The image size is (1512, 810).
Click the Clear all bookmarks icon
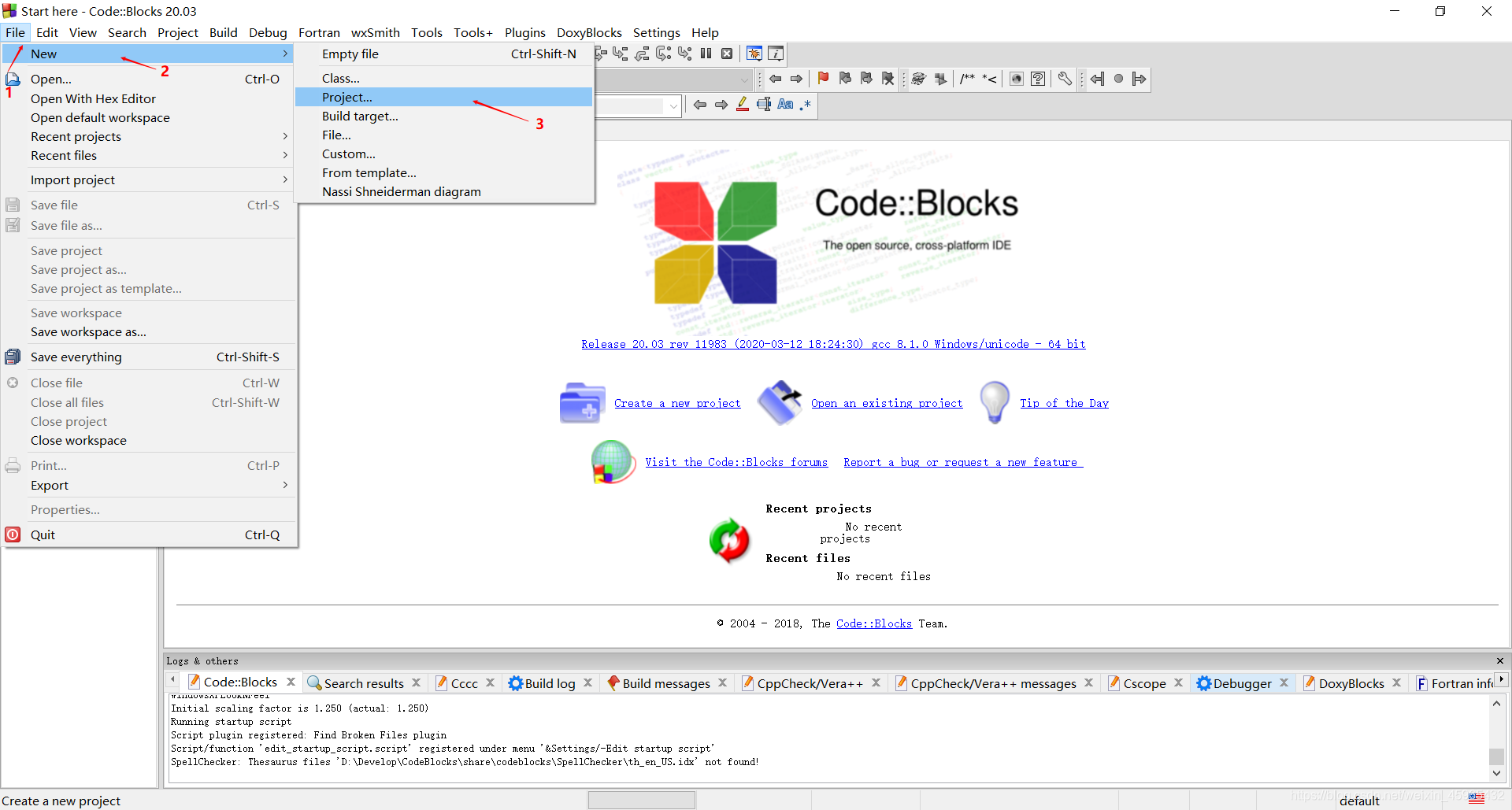point(888,79)
